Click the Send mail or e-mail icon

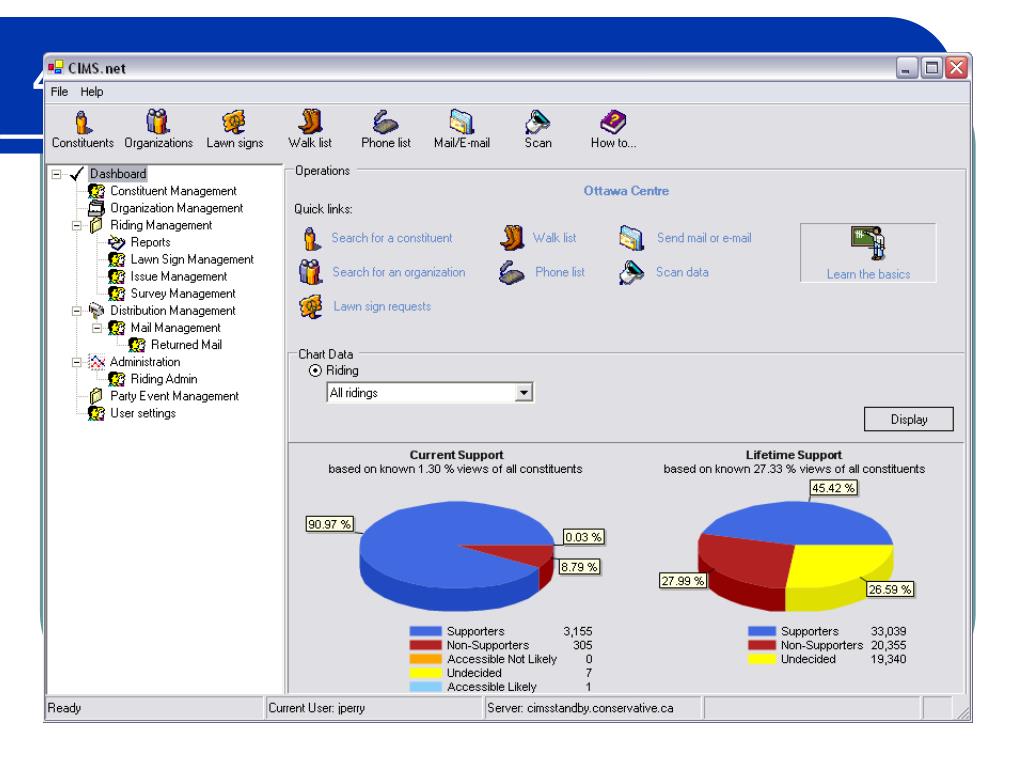pos(632,238)
